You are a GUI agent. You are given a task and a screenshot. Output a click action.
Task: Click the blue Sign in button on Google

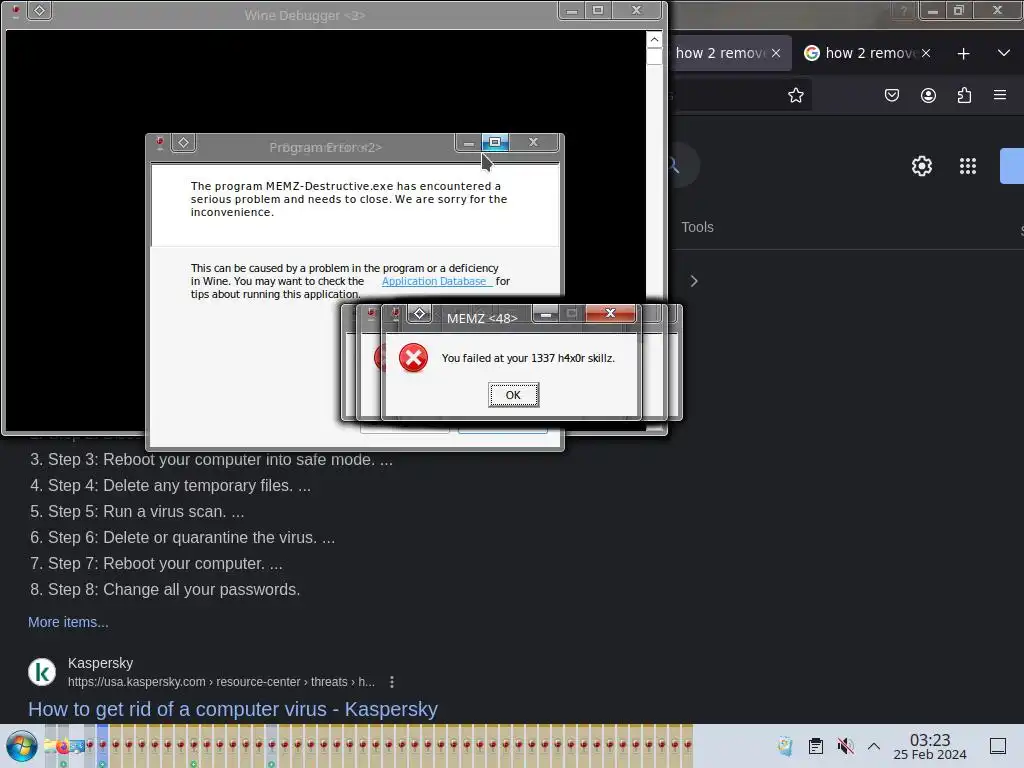1012,166
